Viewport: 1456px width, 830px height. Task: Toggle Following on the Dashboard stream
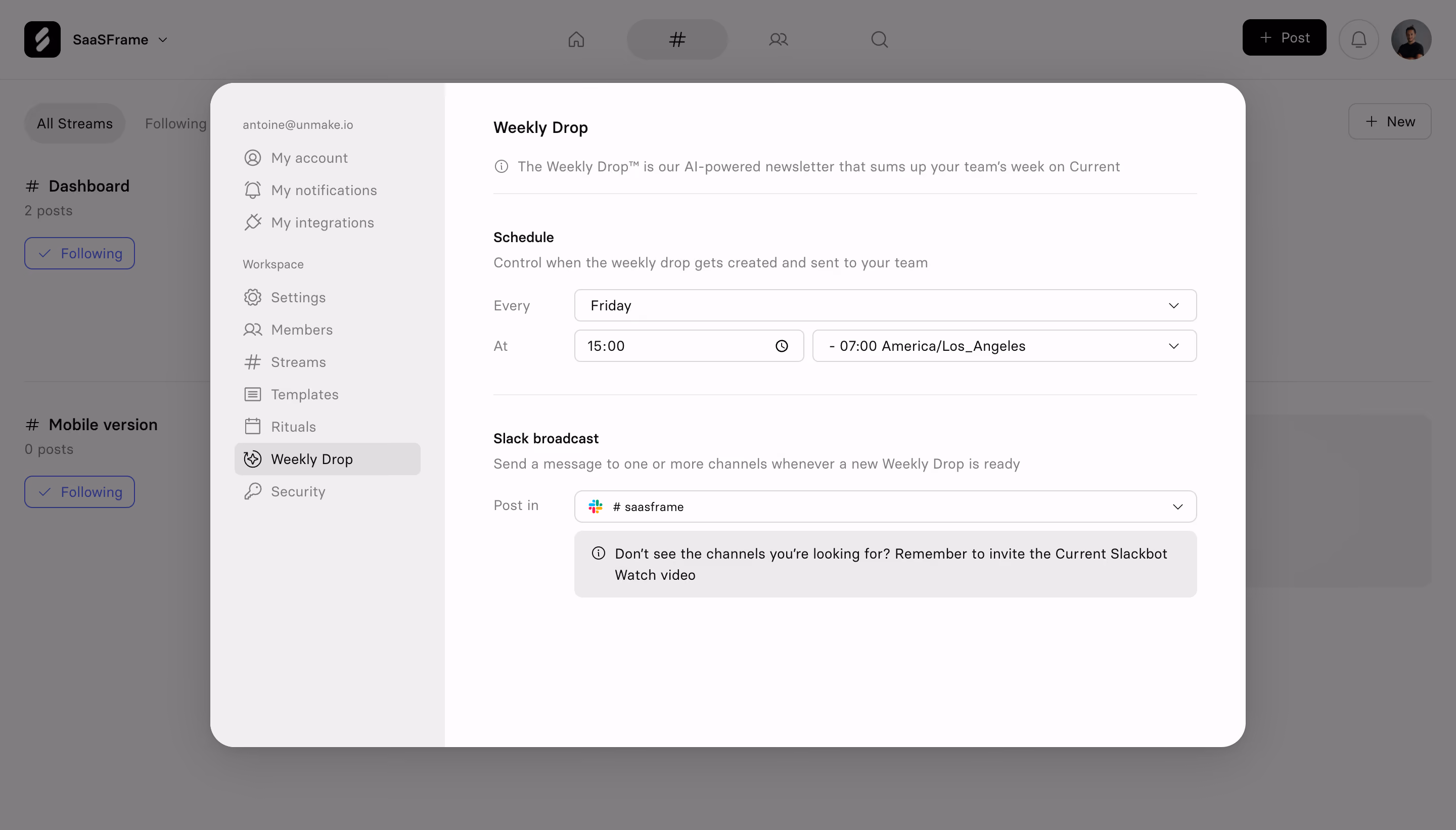(x=79, y=253)
